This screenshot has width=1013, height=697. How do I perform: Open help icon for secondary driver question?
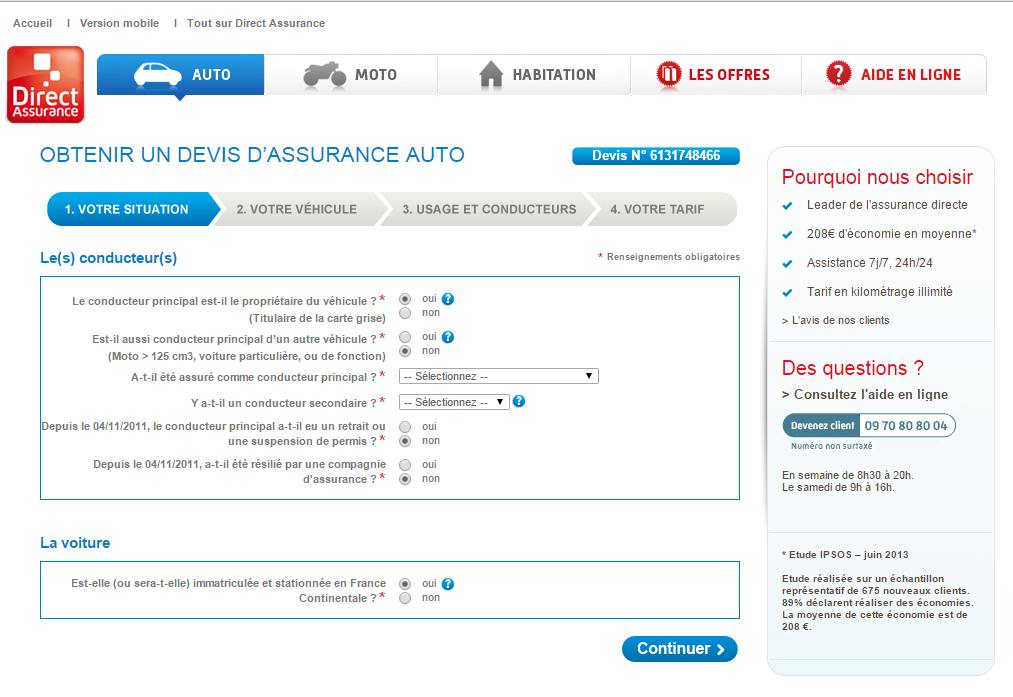coord(519,401)
